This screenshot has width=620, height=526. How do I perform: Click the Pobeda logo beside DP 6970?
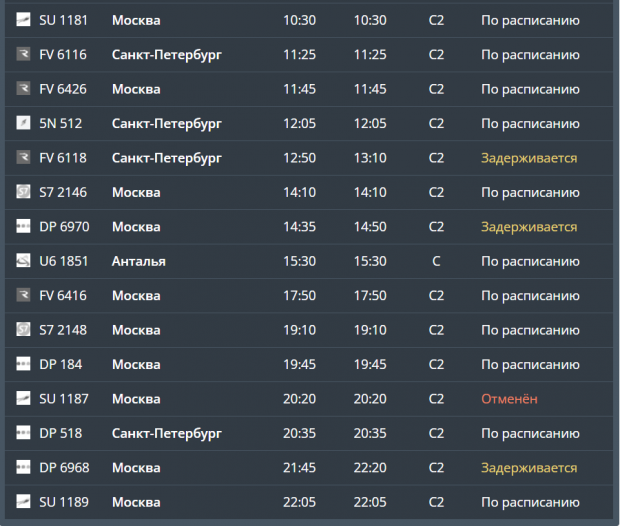(x=23, y=226)
